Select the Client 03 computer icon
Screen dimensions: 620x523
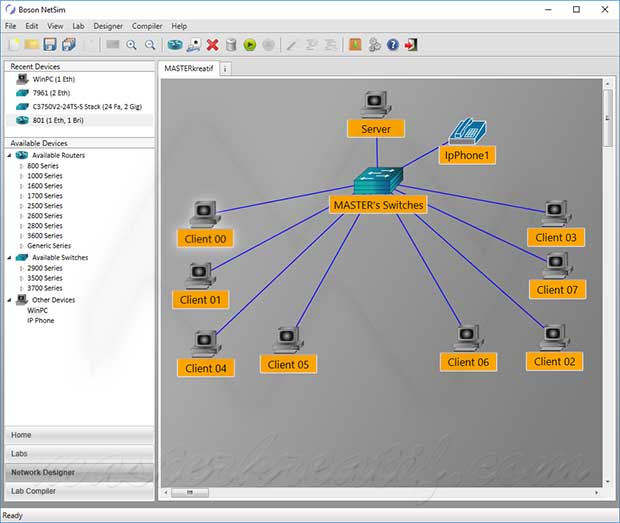(x=556, y=213)
